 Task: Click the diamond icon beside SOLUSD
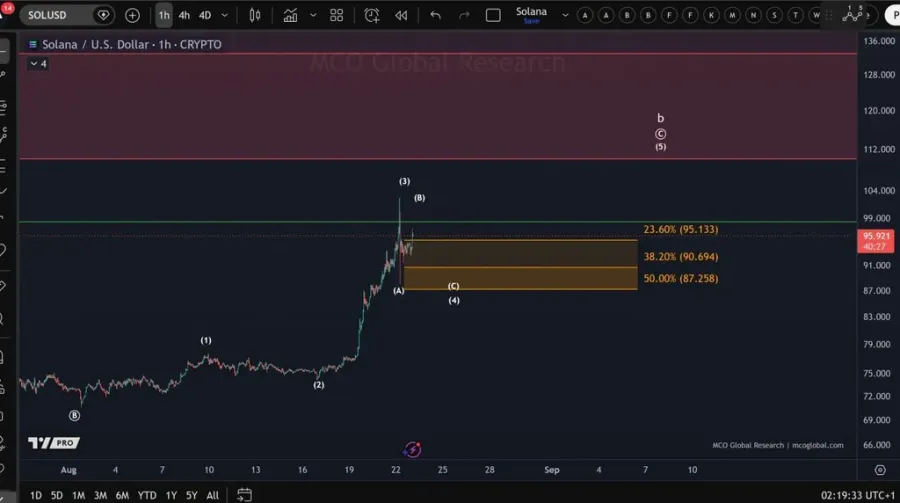(x=103, y=16)
